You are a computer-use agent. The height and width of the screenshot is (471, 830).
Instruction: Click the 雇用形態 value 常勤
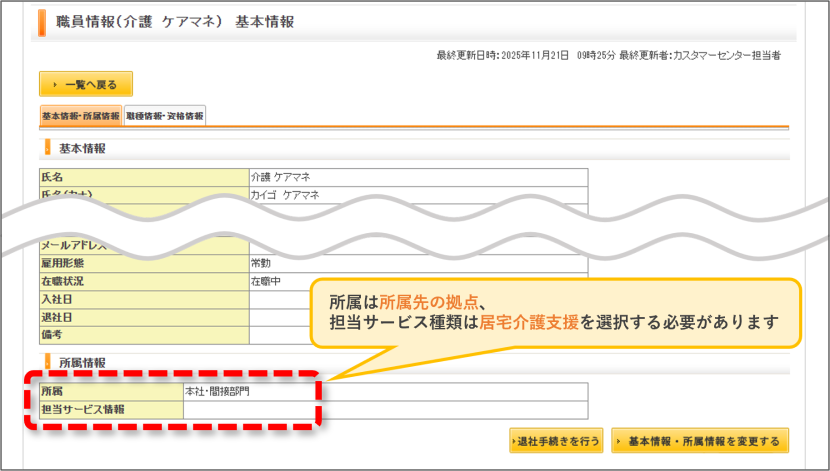tap(261, 263)
